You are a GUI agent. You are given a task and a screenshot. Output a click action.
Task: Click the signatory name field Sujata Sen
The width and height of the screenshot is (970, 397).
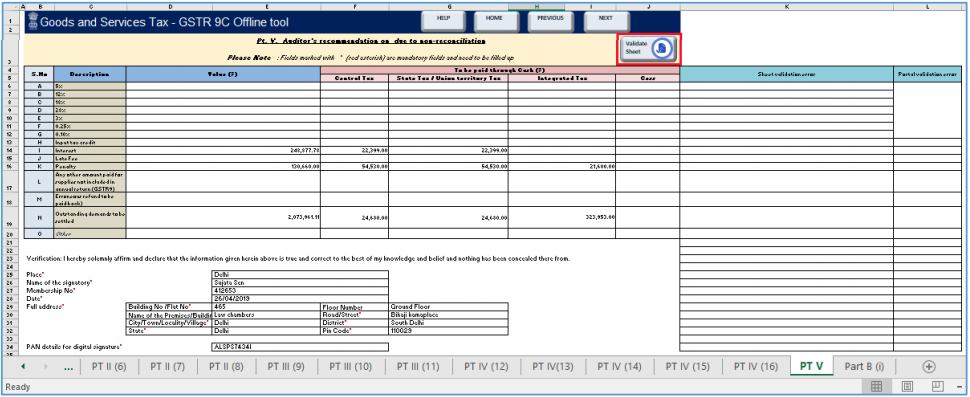(300, 282)
